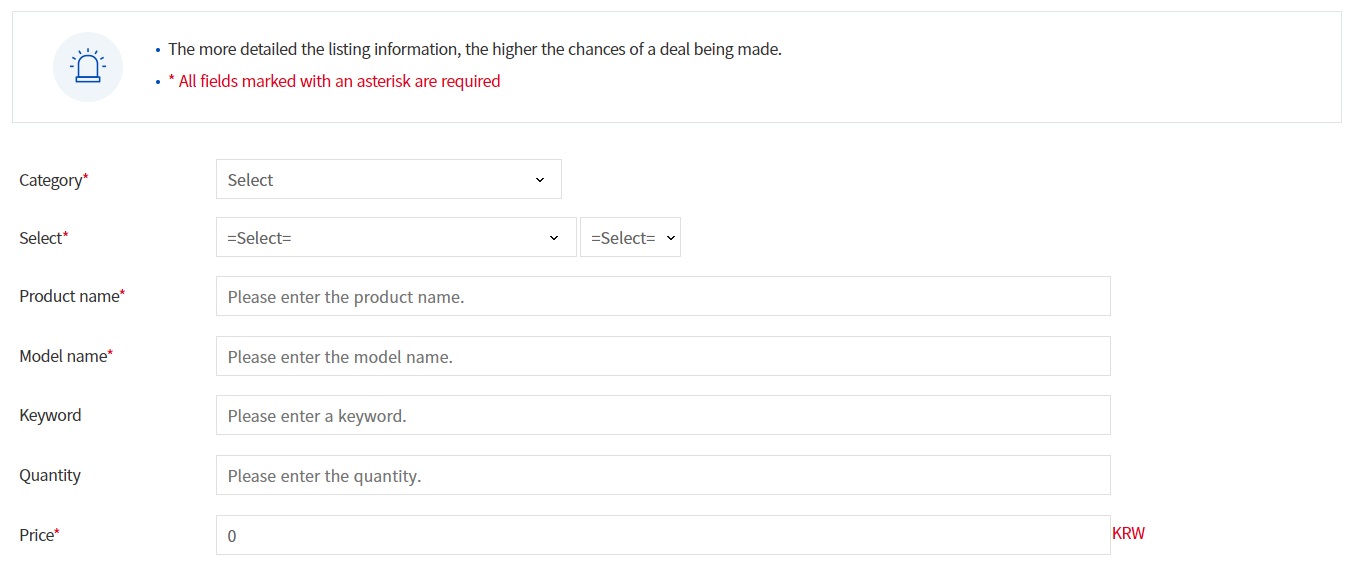This screenshot has height=566, width=1355.
Task: Click the Quantity input field
Action: [662, 476]
